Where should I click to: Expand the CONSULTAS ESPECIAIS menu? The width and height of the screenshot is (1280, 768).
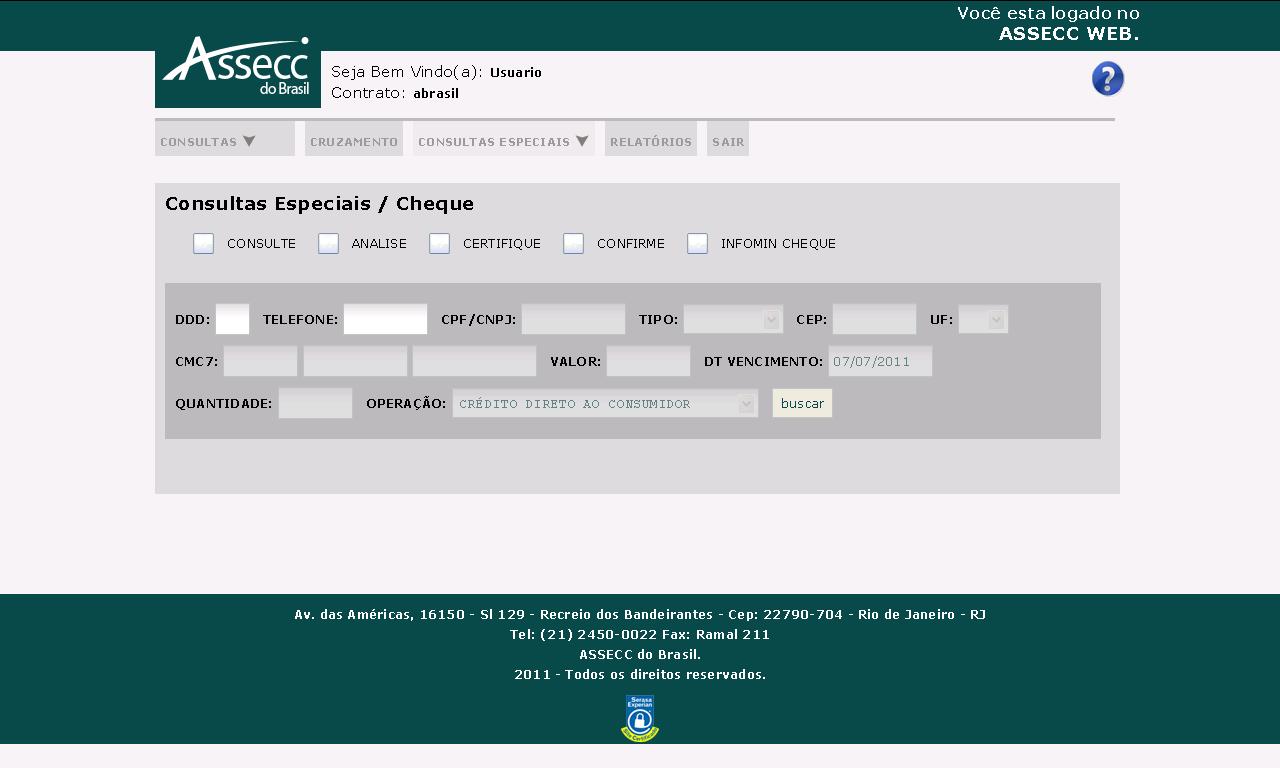pos(504,139)
